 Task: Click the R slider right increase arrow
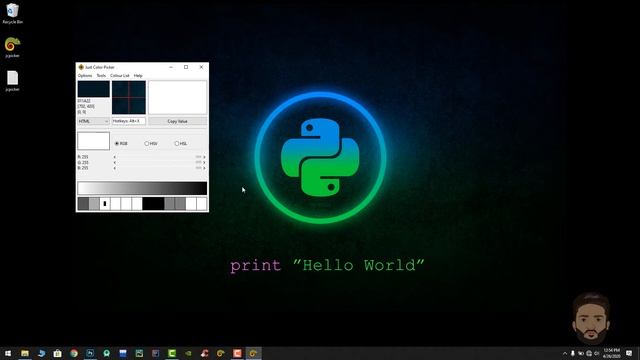pyautogui.click(x=204, y=157)
